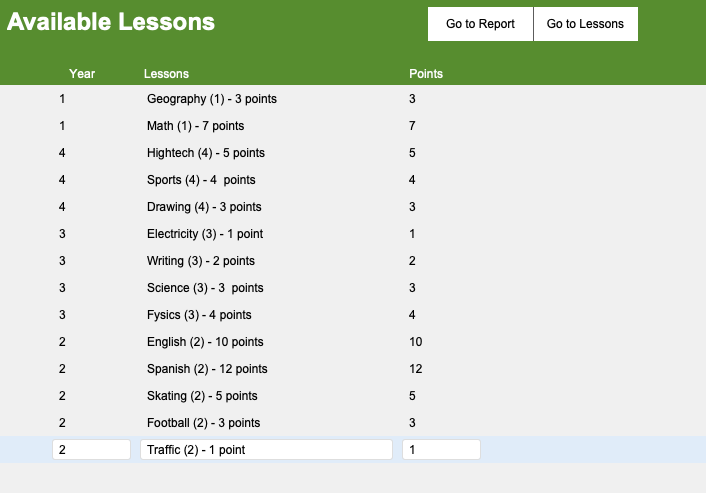Screen dimensions: 706x493
Task: Edit the Year field of Traffic row
Action: 91,449
